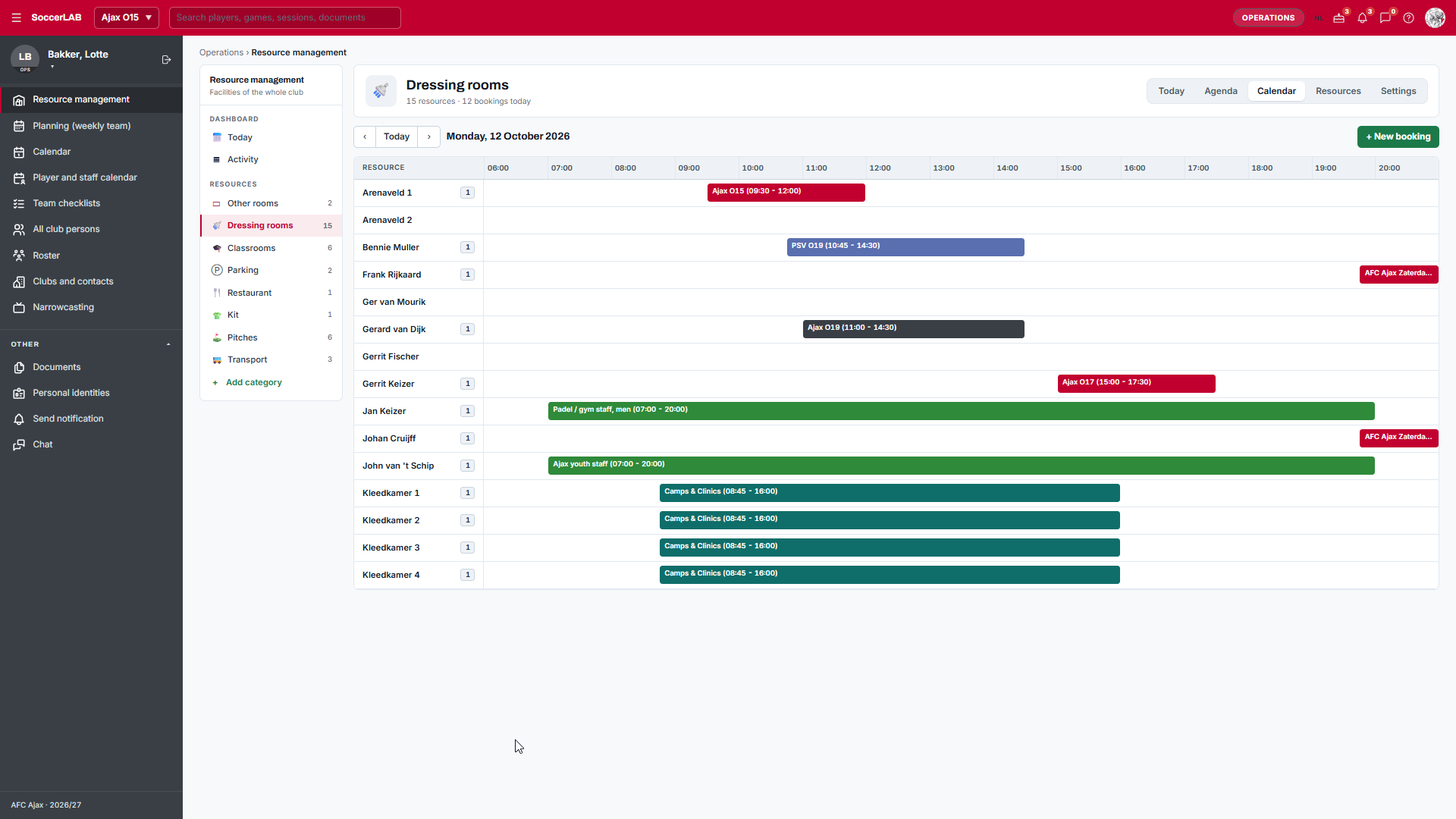
Task: Open Activity in the dashboard list
Action: point(271,159)
